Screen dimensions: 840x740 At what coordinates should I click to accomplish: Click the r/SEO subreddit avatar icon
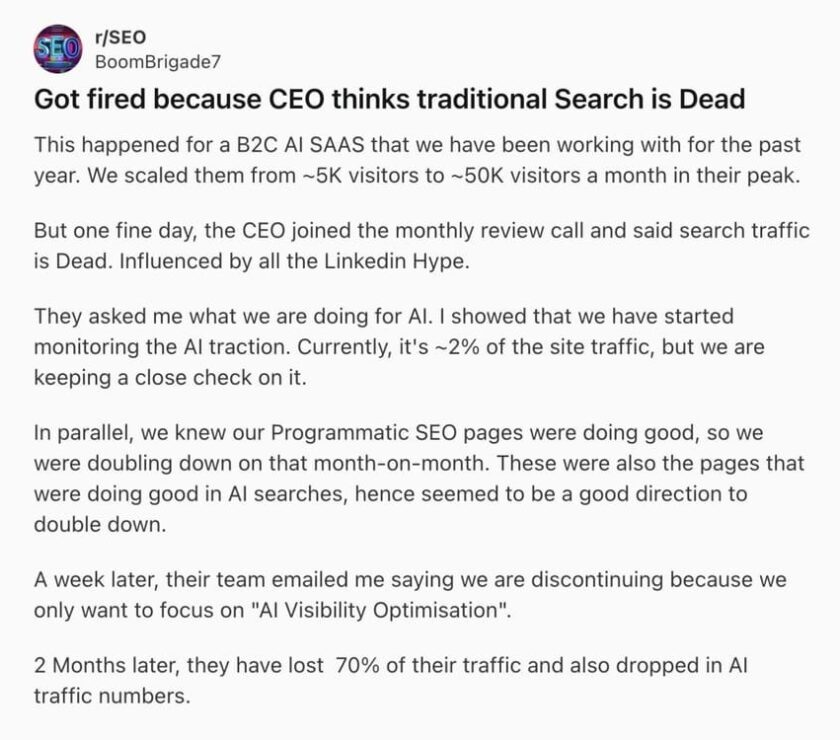point(57,47)
